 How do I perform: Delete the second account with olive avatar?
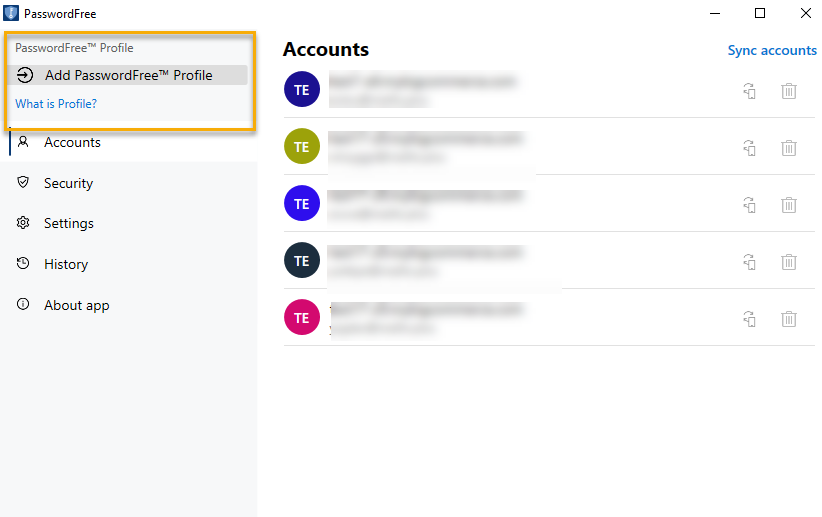click(x=788, y=148)
